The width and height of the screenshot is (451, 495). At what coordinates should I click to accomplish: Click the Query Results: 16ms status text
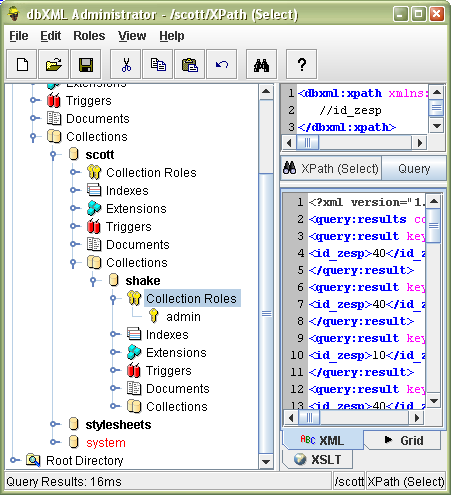pos(64,481)
